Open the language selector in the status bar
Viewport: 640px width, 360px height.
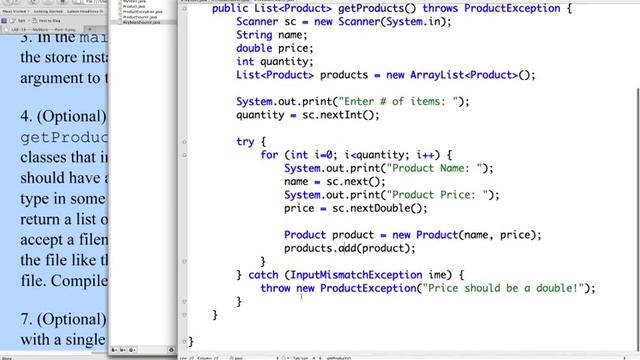[x=237, y=358]
